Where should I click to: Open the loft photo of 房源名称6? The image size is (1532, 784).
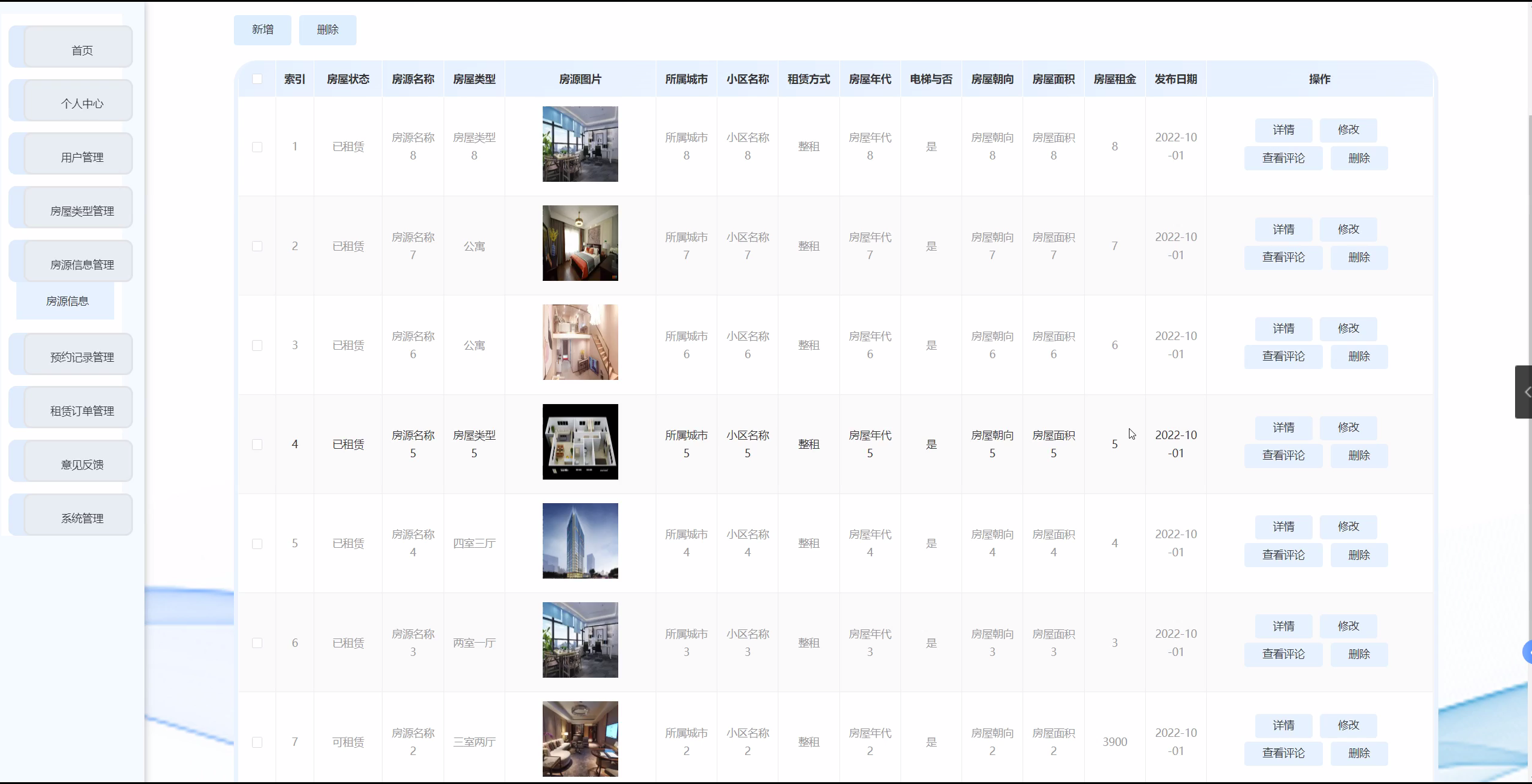pos(580,342)
